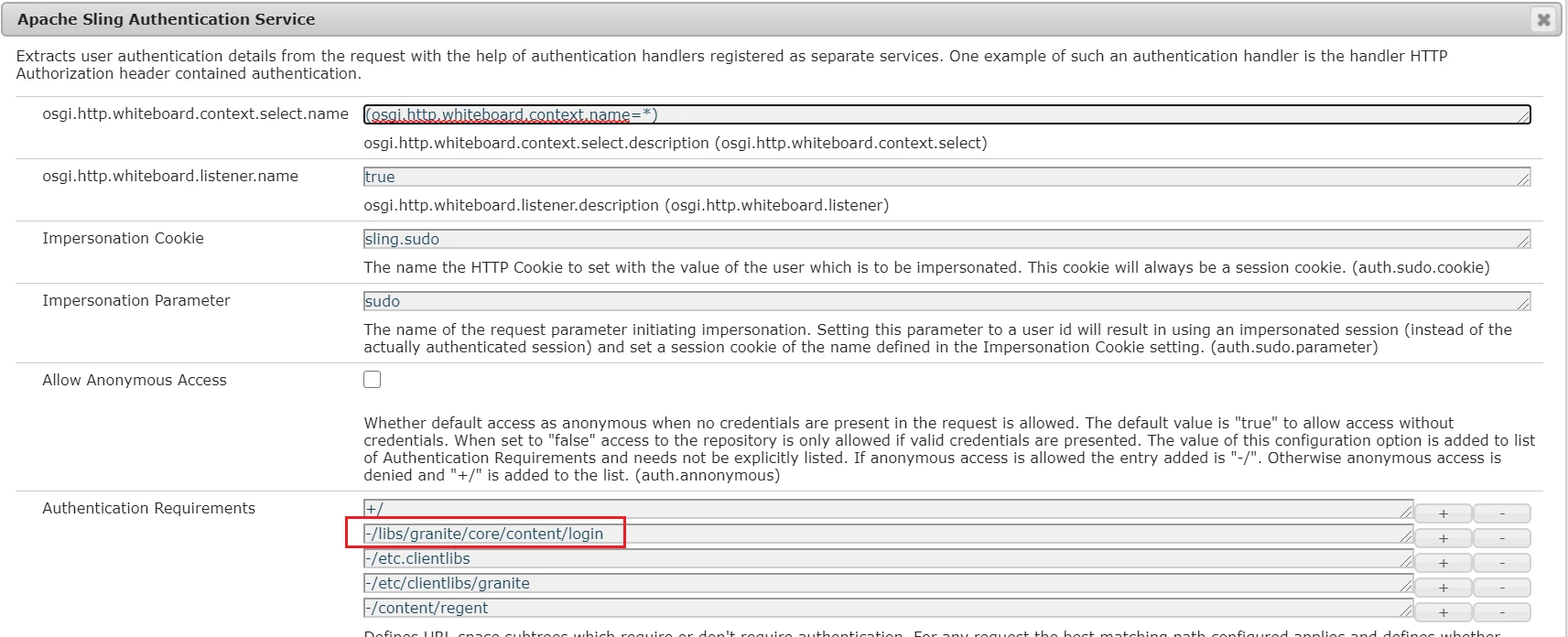Close the Apache Sling Authentication Service dialog

[1543, 19]
